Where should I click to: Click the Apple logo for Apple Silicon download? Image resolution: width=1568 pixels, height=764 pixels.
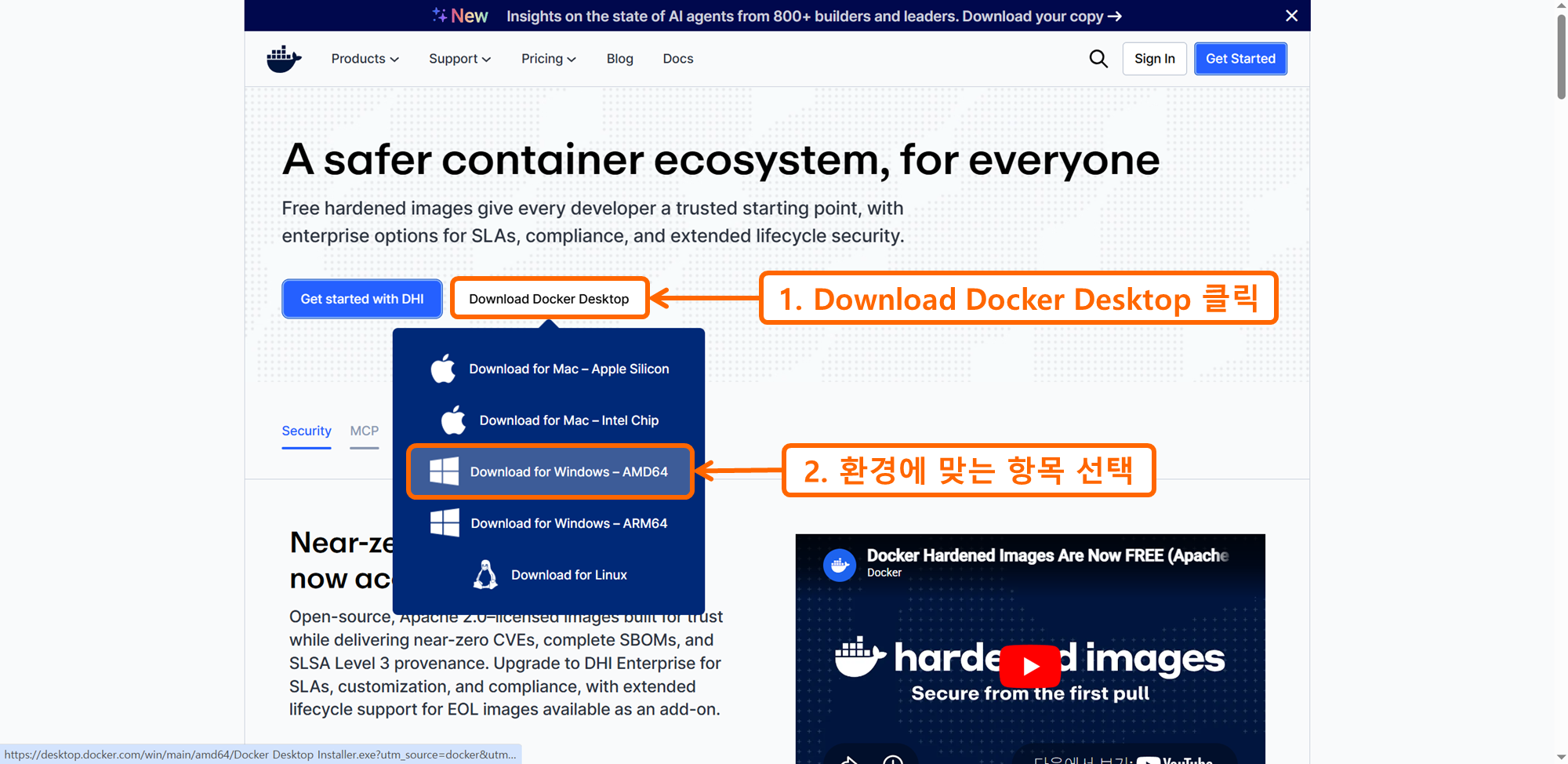(443, 369)
